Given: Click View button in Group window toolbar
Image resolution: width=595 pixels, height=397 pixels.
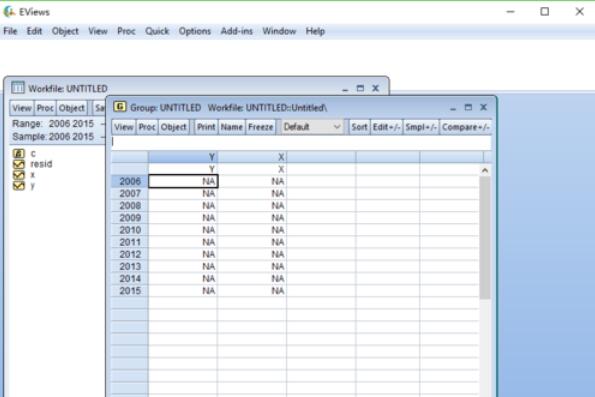Looking at the screenshot, I should 124,127.
